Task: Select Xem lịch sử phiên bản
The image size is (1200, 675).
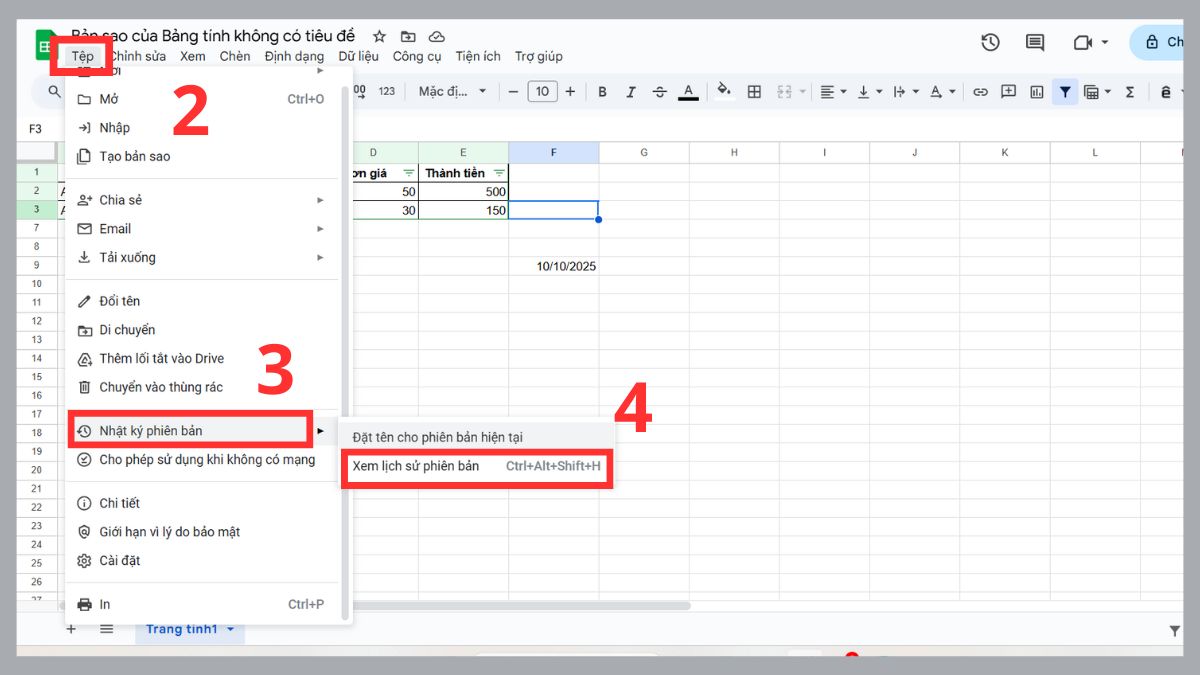Action: [x=476, y=466]
